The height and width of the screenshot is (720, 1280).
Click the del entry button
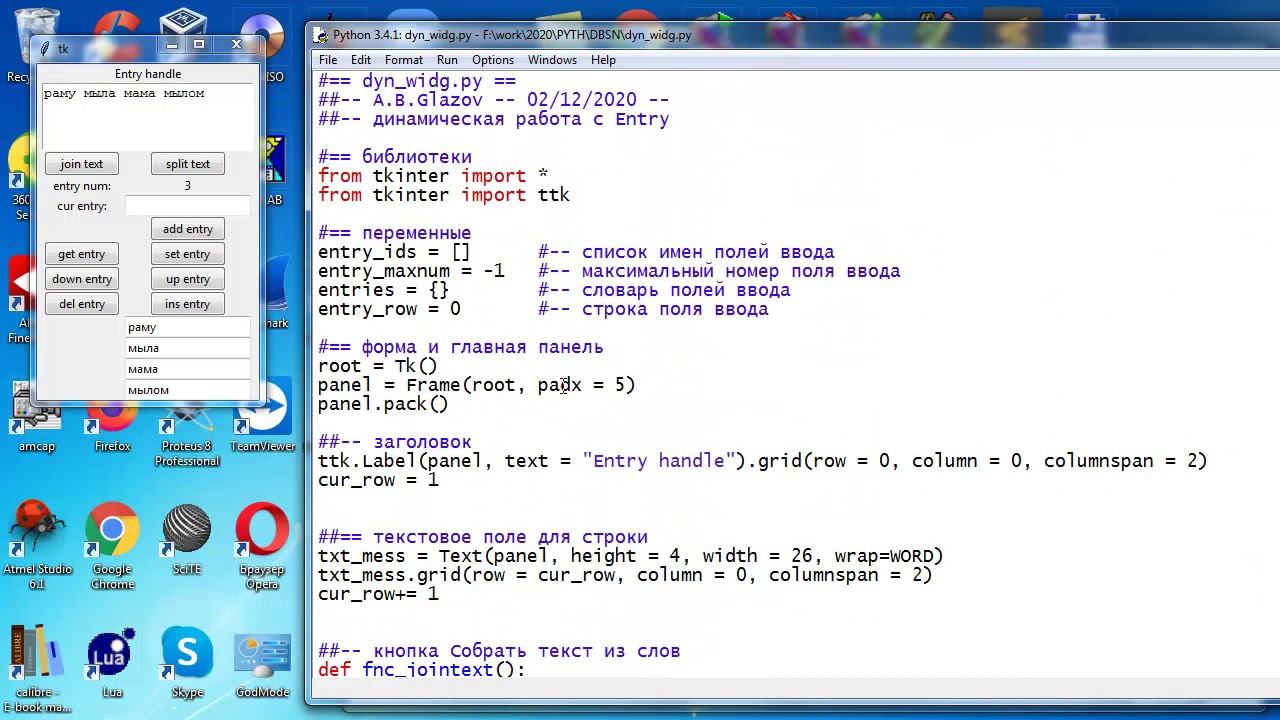pos(82,304)
